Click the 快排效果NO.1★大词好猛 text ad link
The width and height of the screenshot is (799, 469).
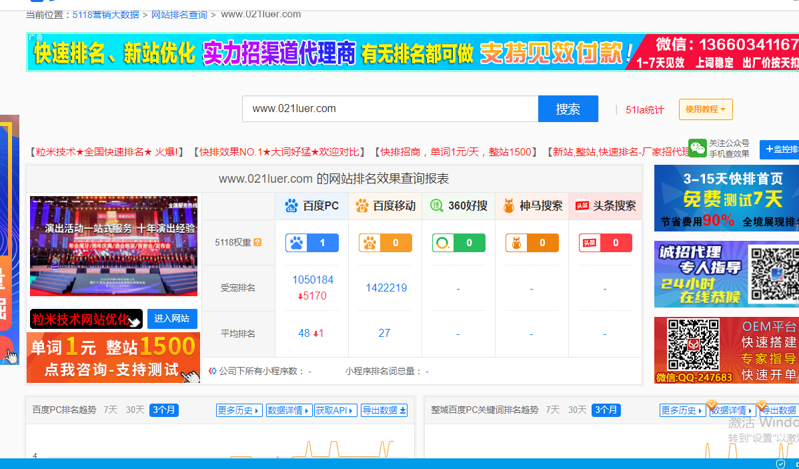click(x=279, y=152)
